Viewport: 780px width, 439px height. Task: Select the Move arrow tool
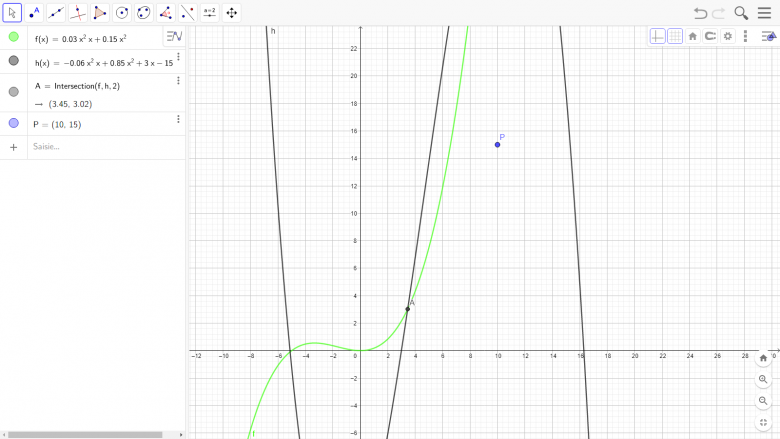(13, 13)
